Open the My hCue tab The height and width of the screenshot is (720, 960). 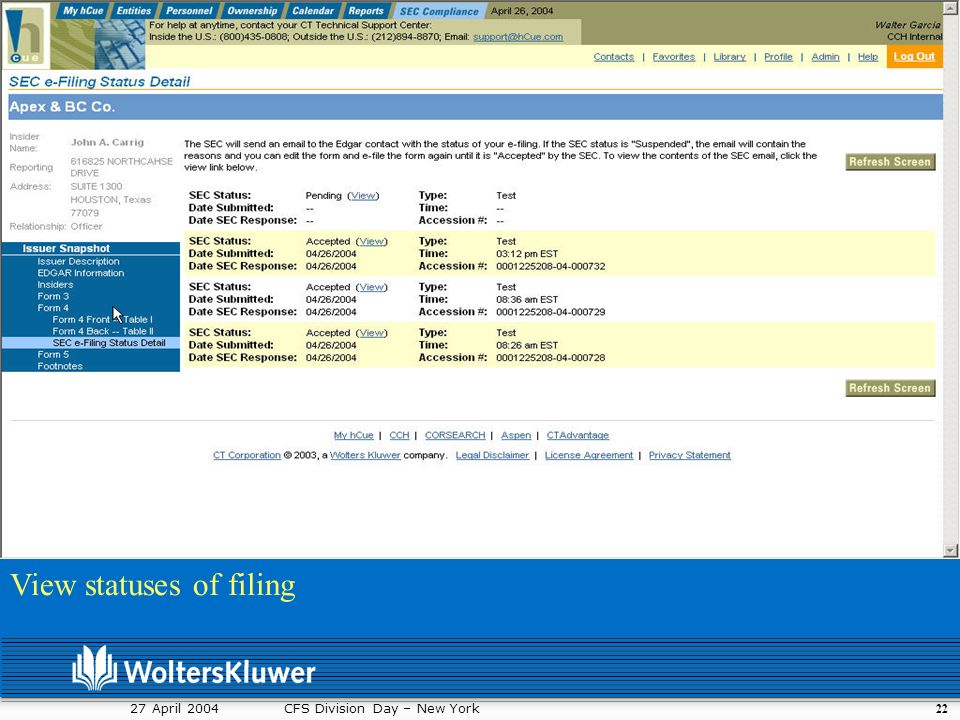[83, 10]
